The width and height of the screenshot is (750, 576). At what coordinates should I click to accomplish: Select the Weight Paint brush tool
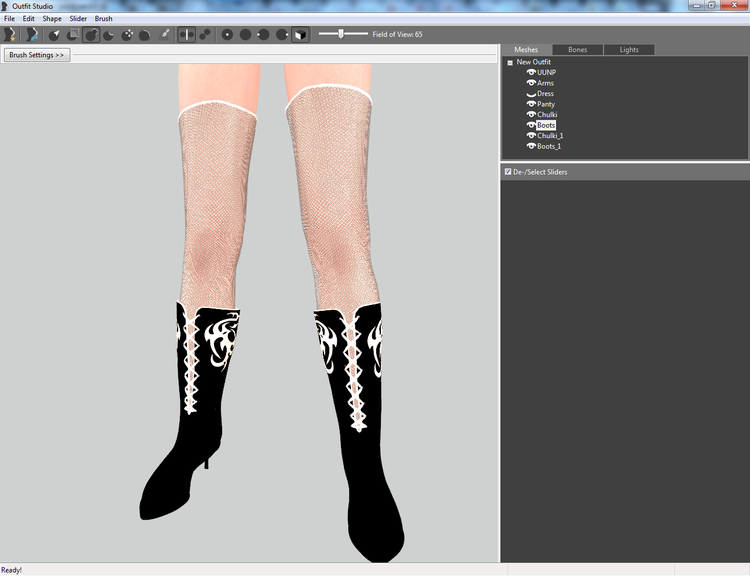[x=164, y=34]
